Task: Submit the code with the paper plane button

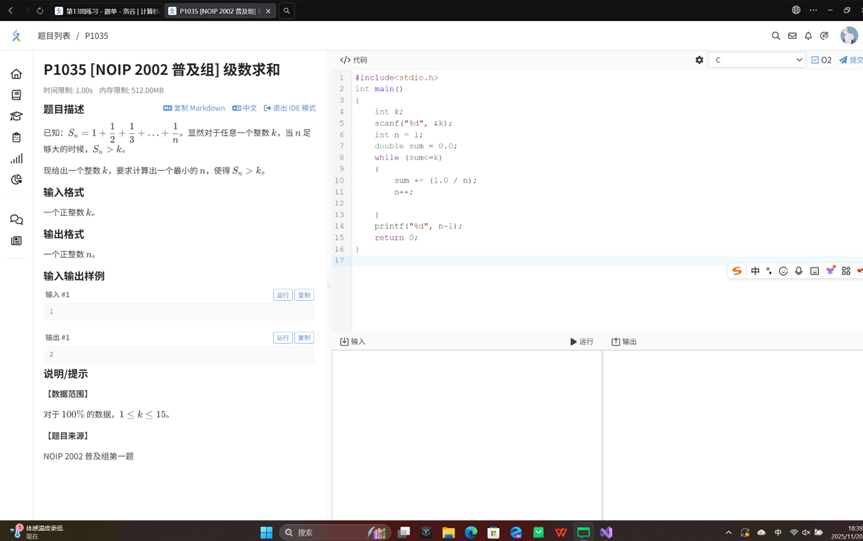Action: (x=851, y=60)
